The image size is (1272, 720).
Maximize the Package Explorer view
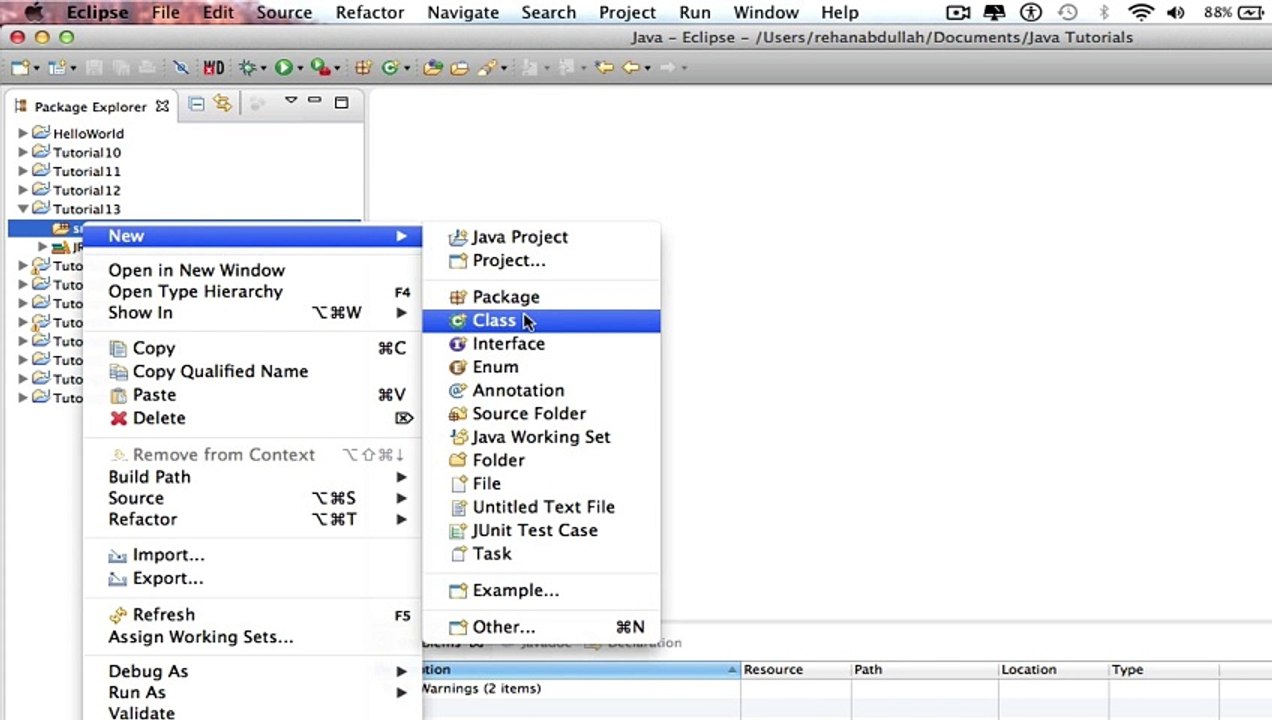pyautogui.click(x=341, y=102)
